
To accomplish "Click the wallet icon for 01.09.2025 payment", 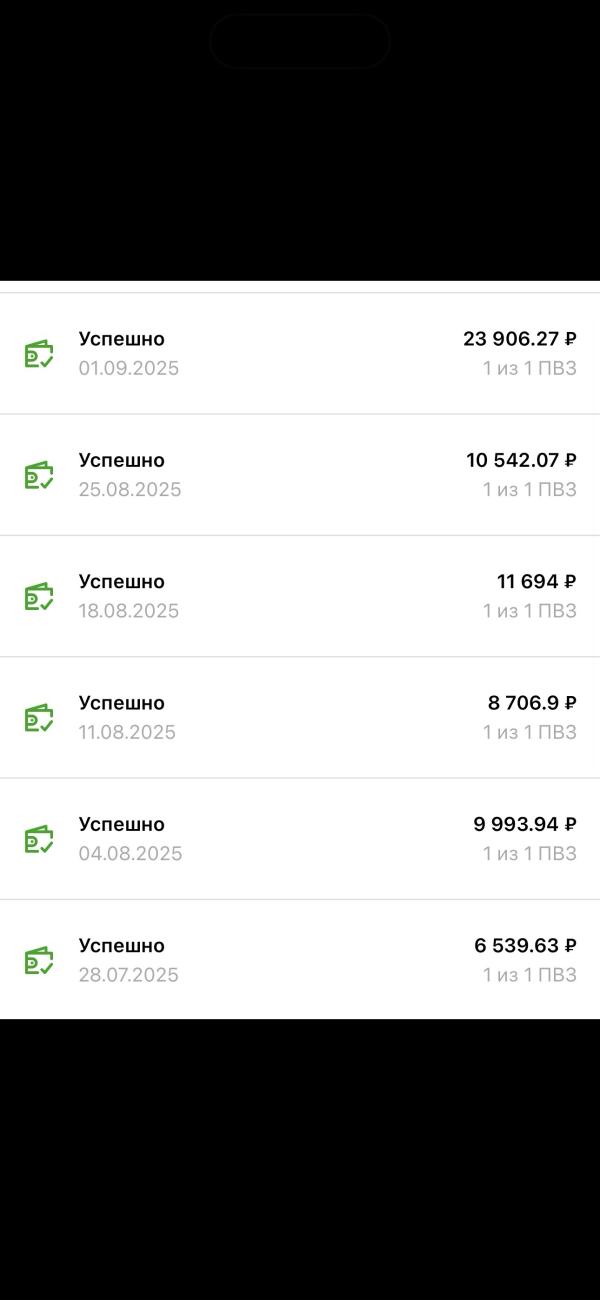I will [x=39, y=354].
